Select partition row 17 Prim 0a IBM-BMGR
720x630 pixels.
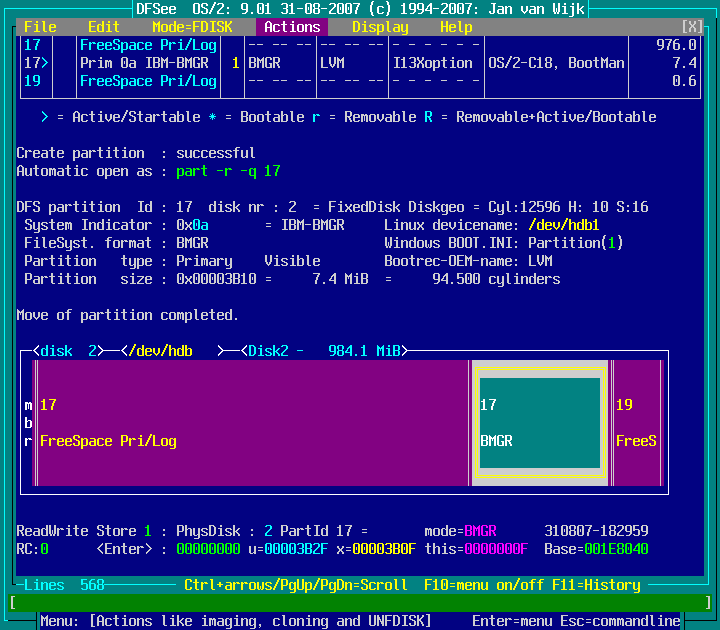pos(148,63)
